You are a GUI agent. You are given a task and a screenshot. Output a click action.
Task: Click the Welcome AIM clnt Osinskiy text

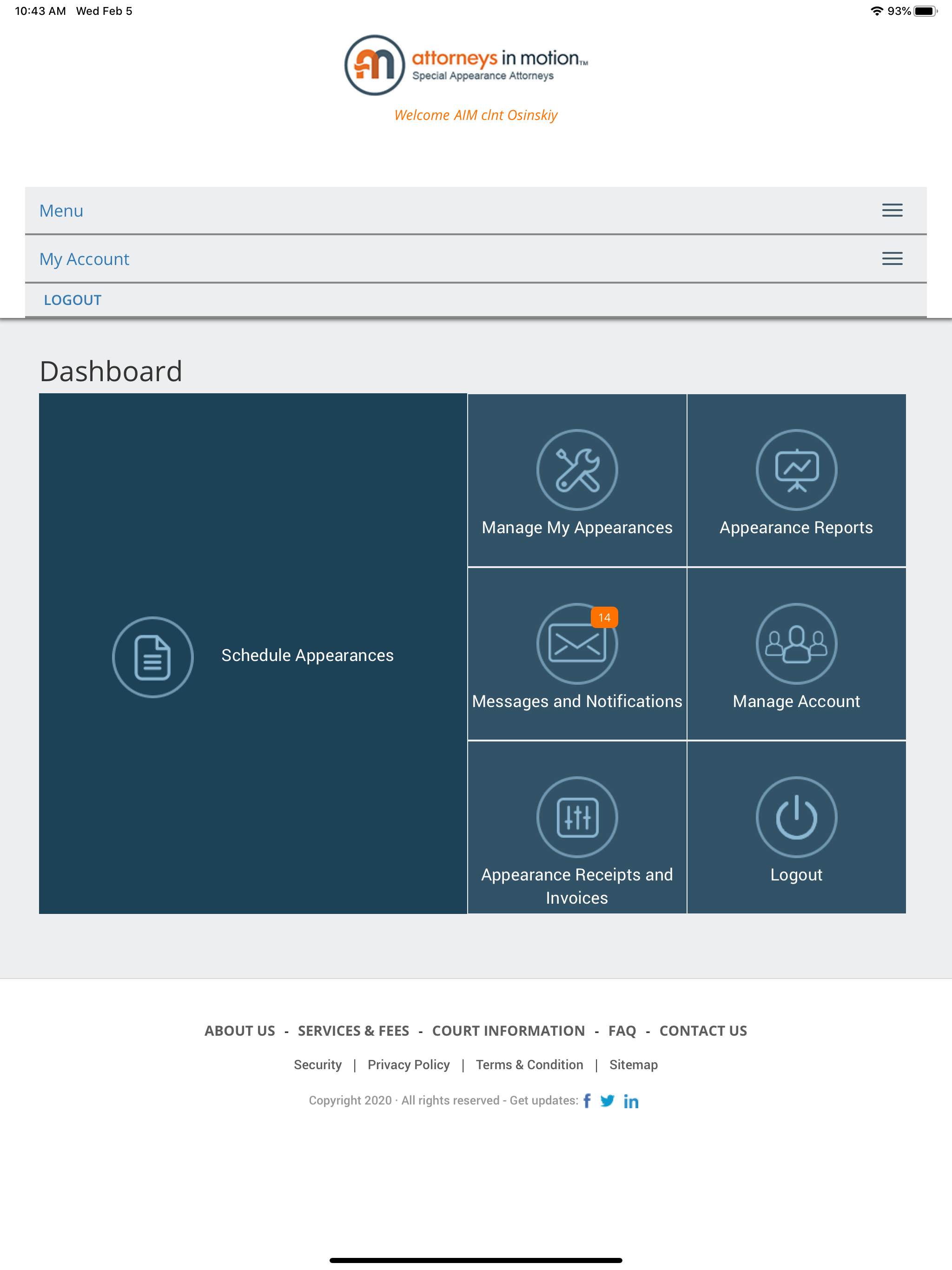476,115
